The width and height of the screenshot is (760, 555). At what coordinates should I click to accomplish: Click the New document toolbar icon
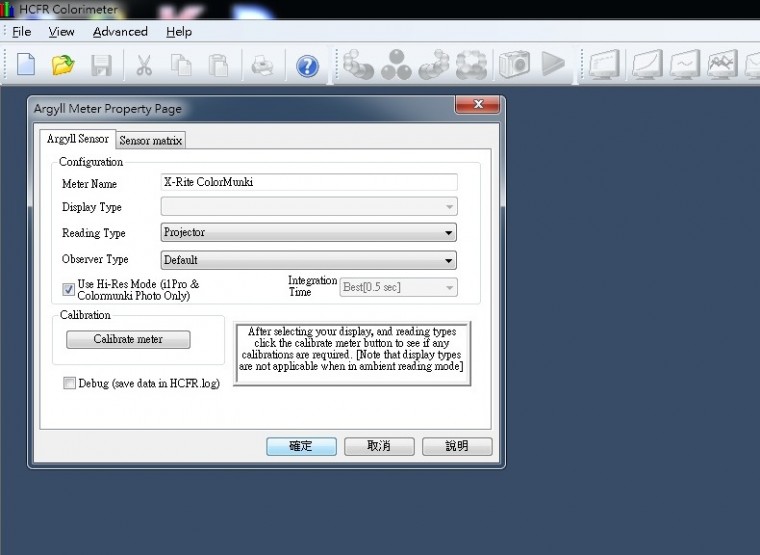tap(26, 65)
